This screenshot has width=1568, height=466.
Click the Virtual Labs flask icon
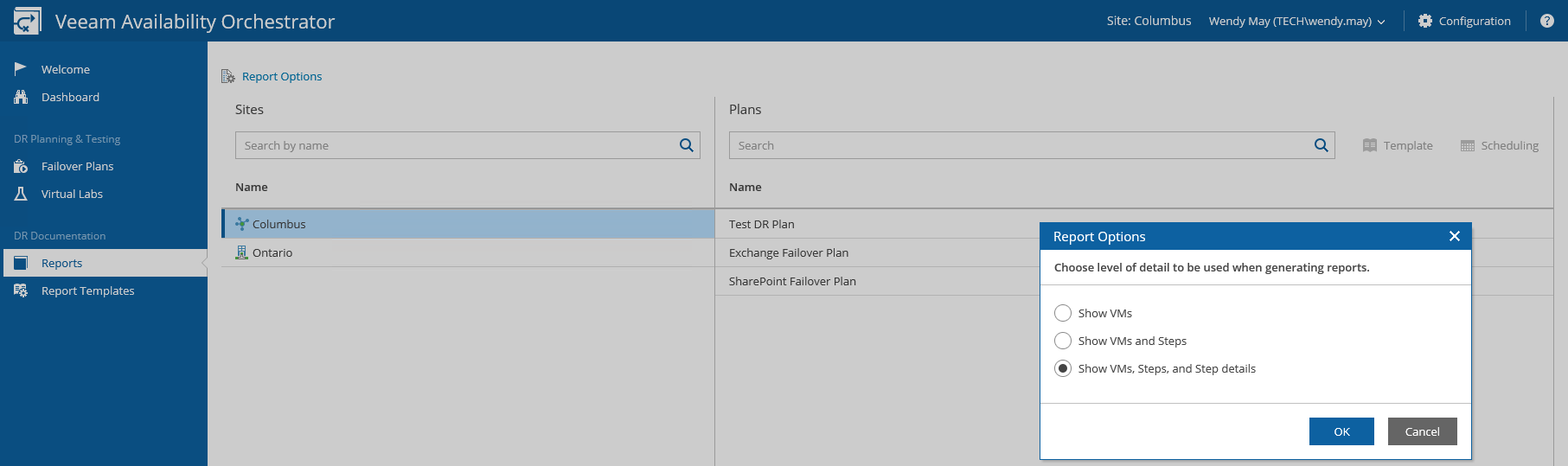coord(21,194)
